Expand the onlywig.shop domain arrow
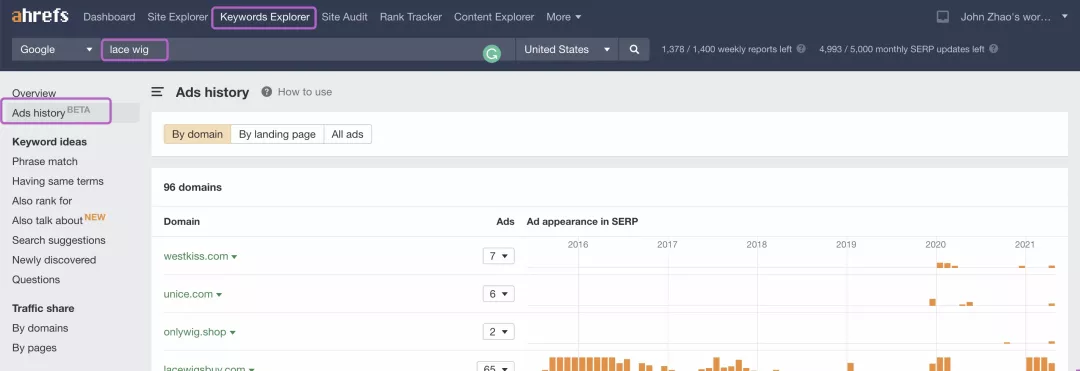This screenshot has height=371, width=1080. click(233, 332)
